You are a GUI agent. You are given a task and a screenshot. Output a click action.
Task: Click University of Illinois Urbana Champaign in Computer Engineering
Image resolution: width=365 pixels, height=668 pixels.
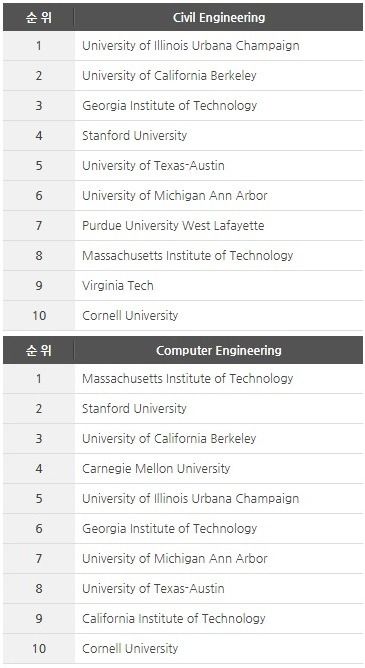click(x=190, y=498)
